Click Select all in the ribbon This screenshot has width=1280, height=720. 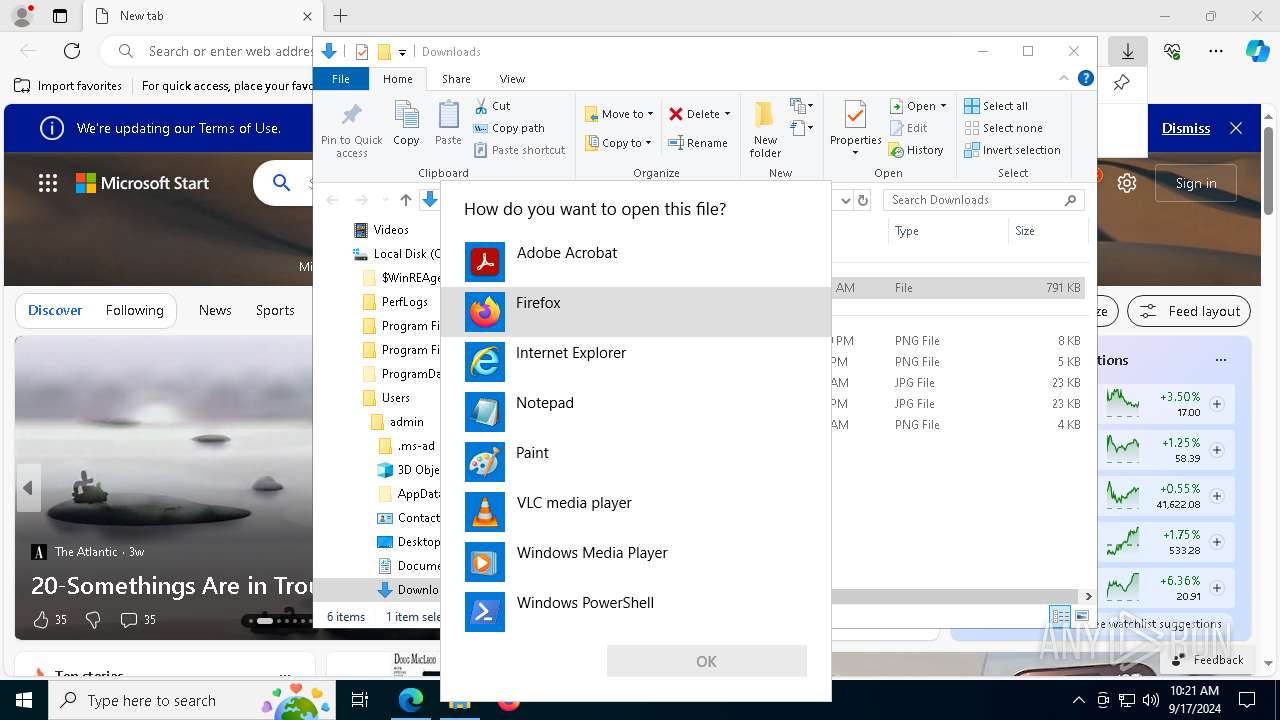996,106
